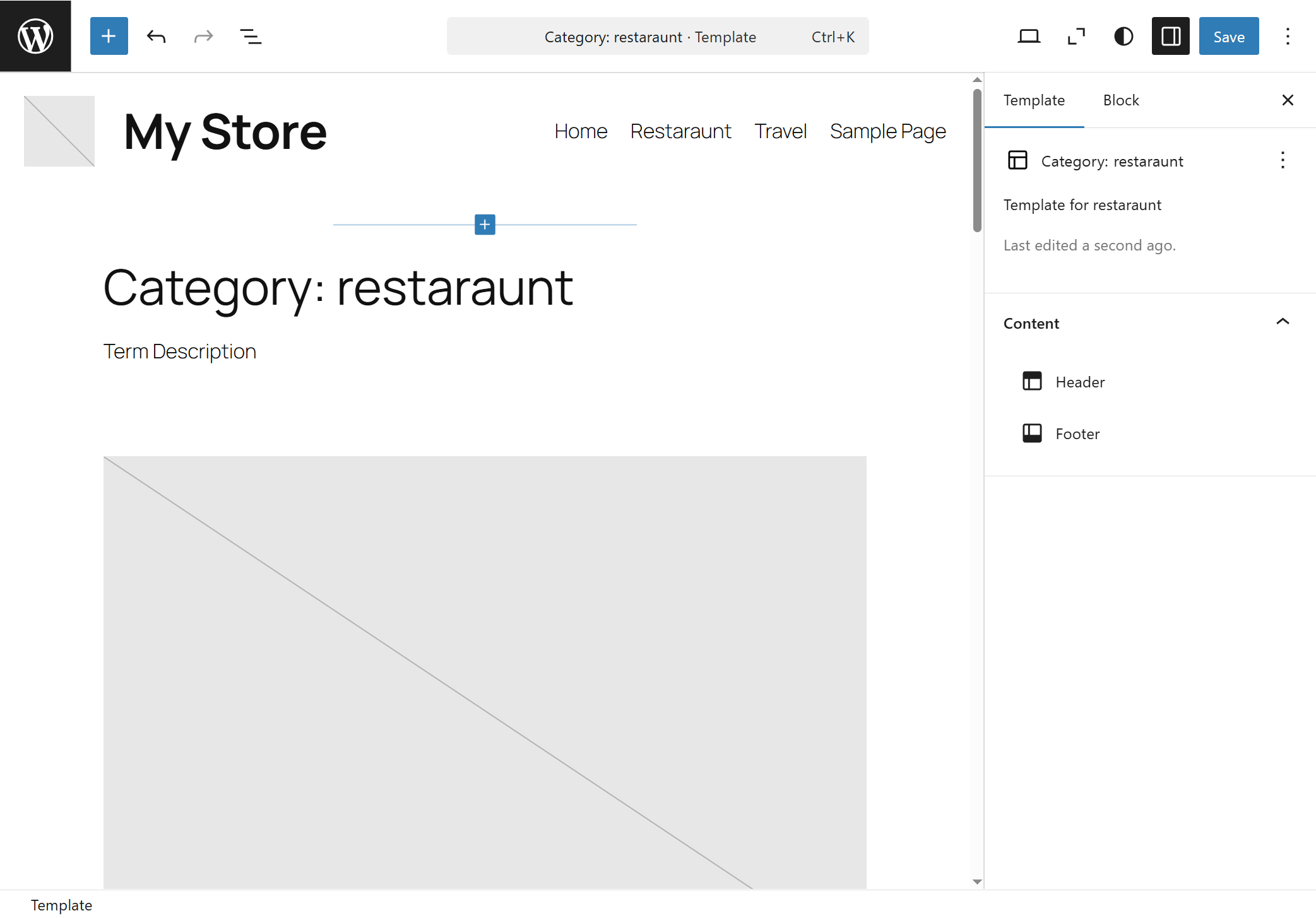Open the device preview View icon
Screen dimensions: 1316x918
1028,36
